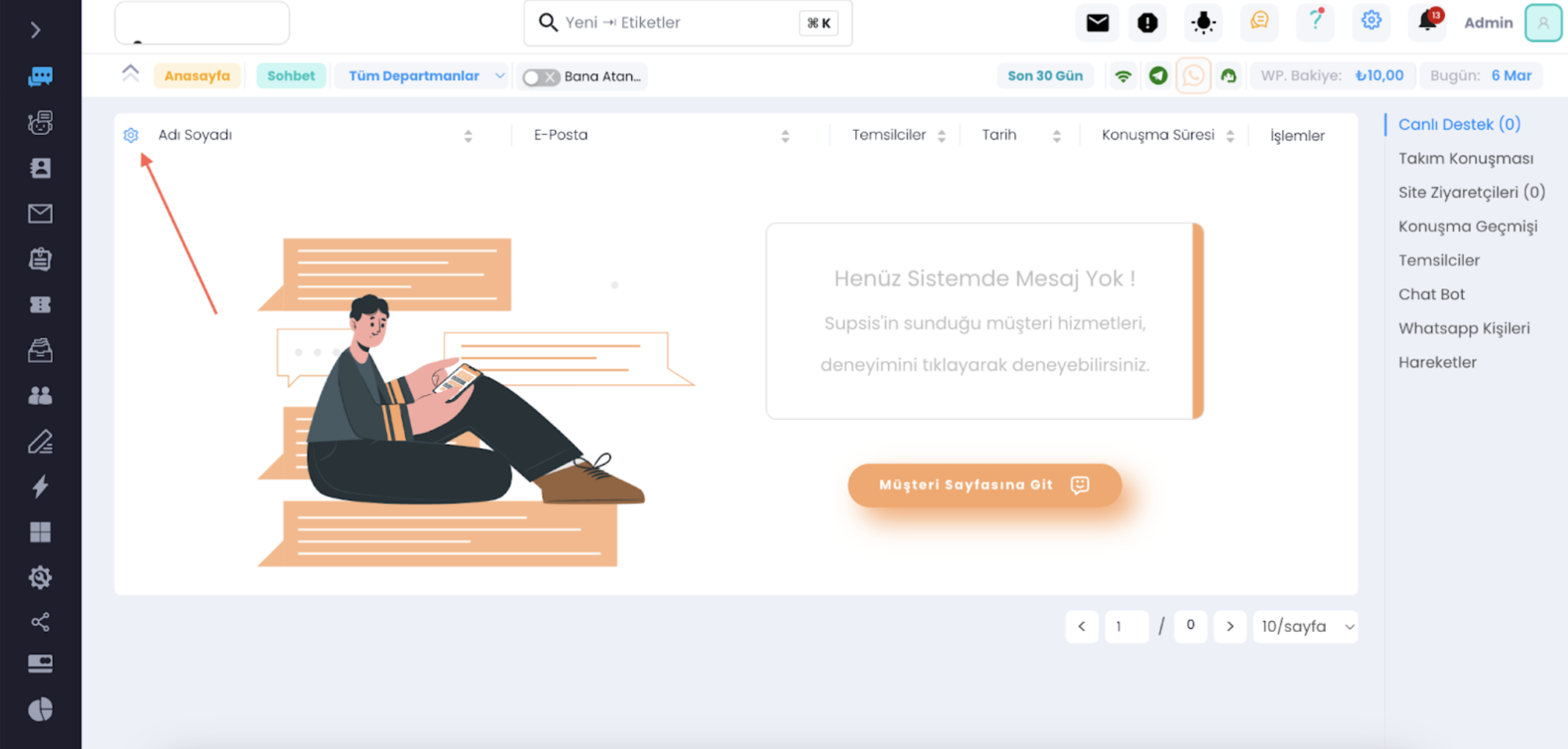This screenshot has width=1568, height=749.
Task: Select the WhatsApp channel filter icon
Action: tap(1193, 75)
